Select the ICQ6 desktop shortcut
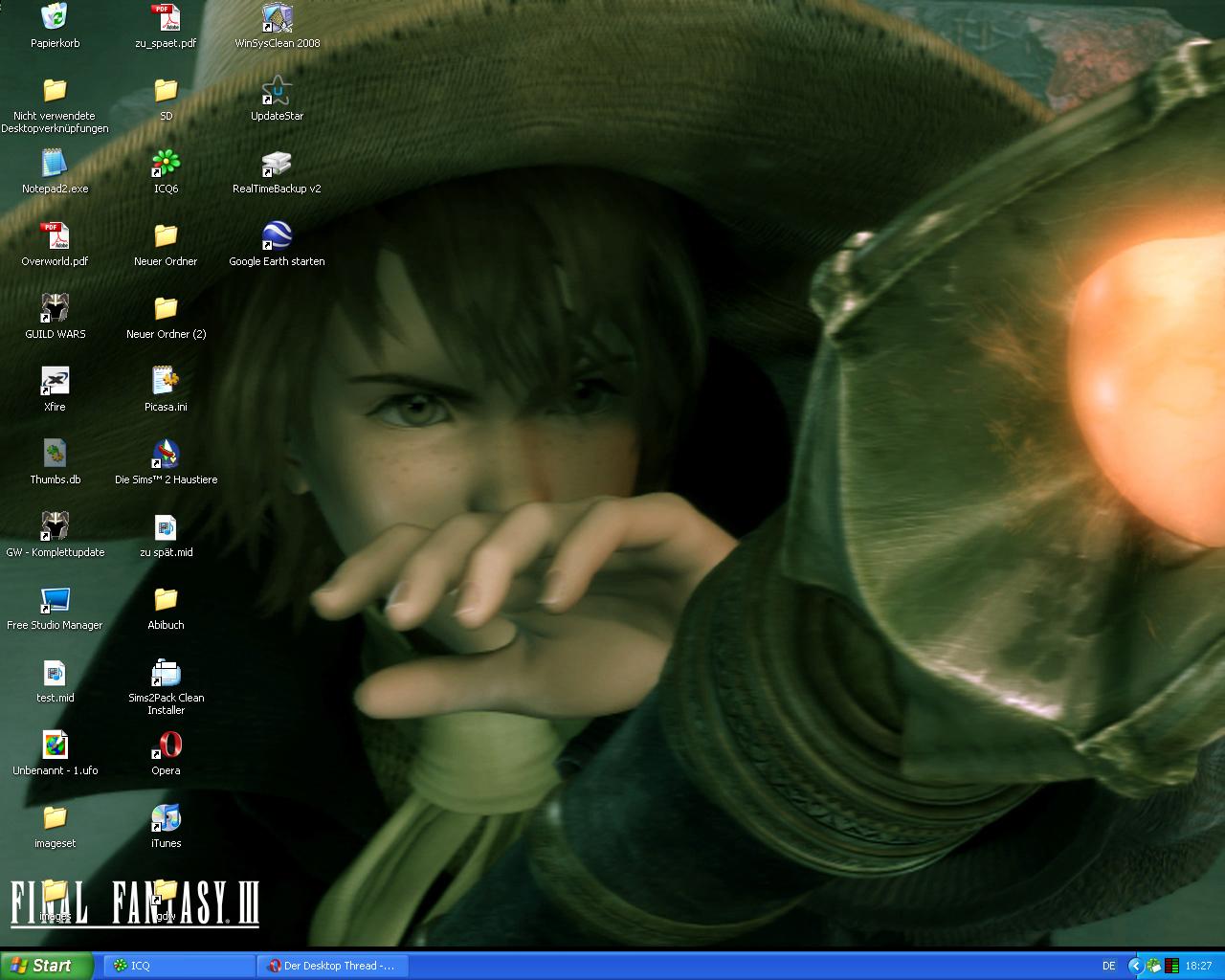This screenshot has width=1225, height=980. tap(166, 164)
